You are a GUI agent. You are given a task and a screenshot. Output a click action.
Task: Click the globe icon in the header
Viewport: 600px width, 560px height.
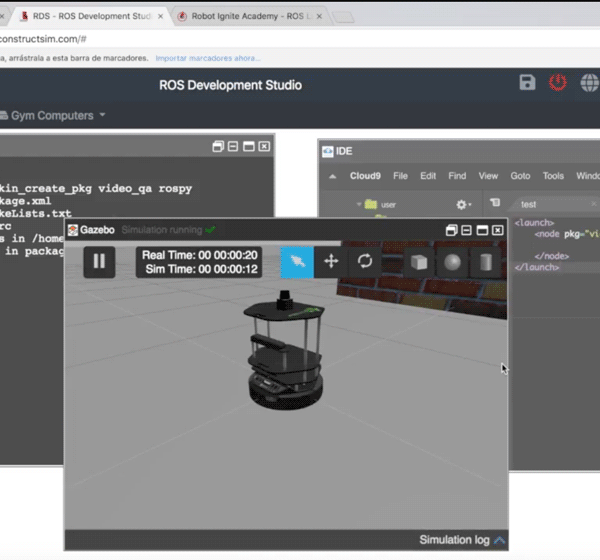(590, 83)
